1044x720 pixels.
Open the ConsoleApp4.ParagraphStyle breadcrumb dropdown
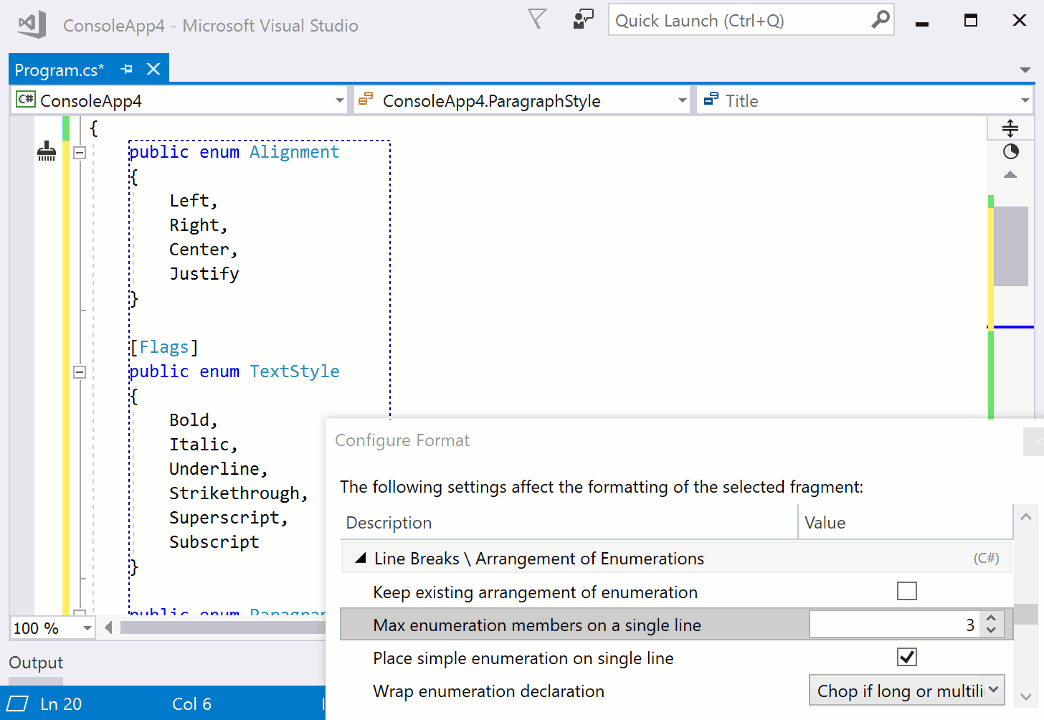click(681, 100)
